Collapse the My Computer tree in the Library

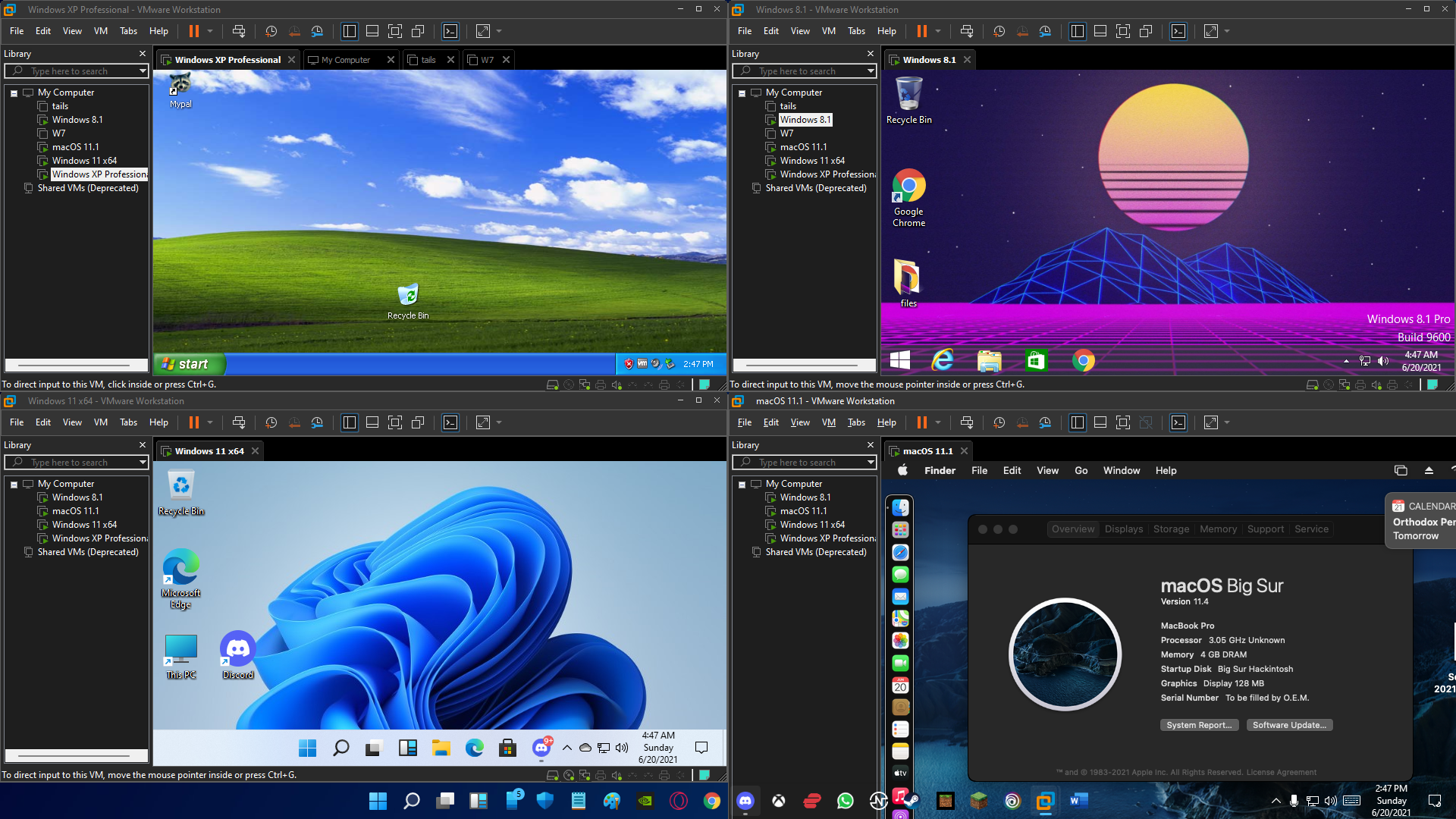coord(13,92)
